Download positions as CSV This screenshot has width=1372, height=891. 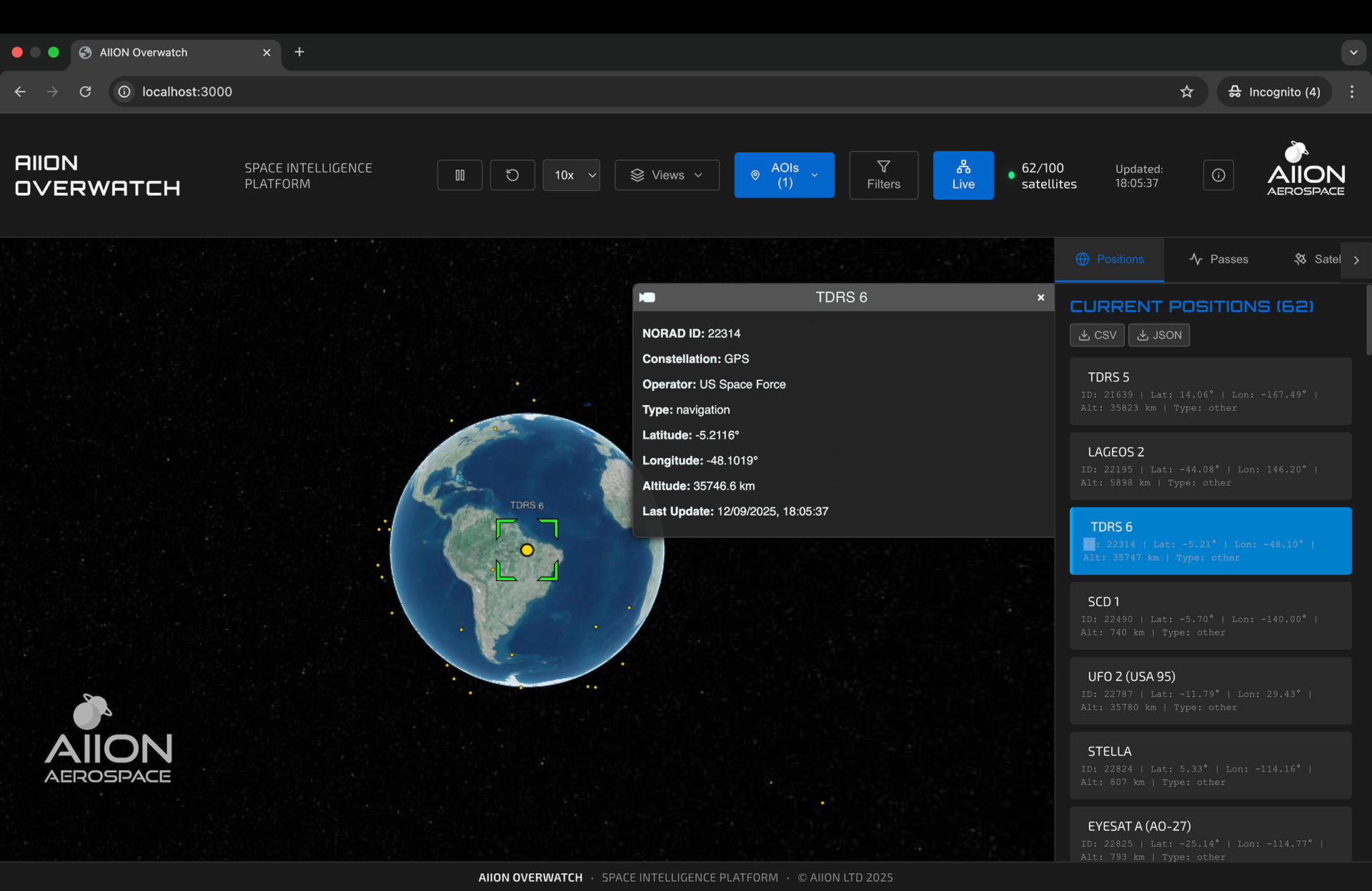(x=1097, y=335)
